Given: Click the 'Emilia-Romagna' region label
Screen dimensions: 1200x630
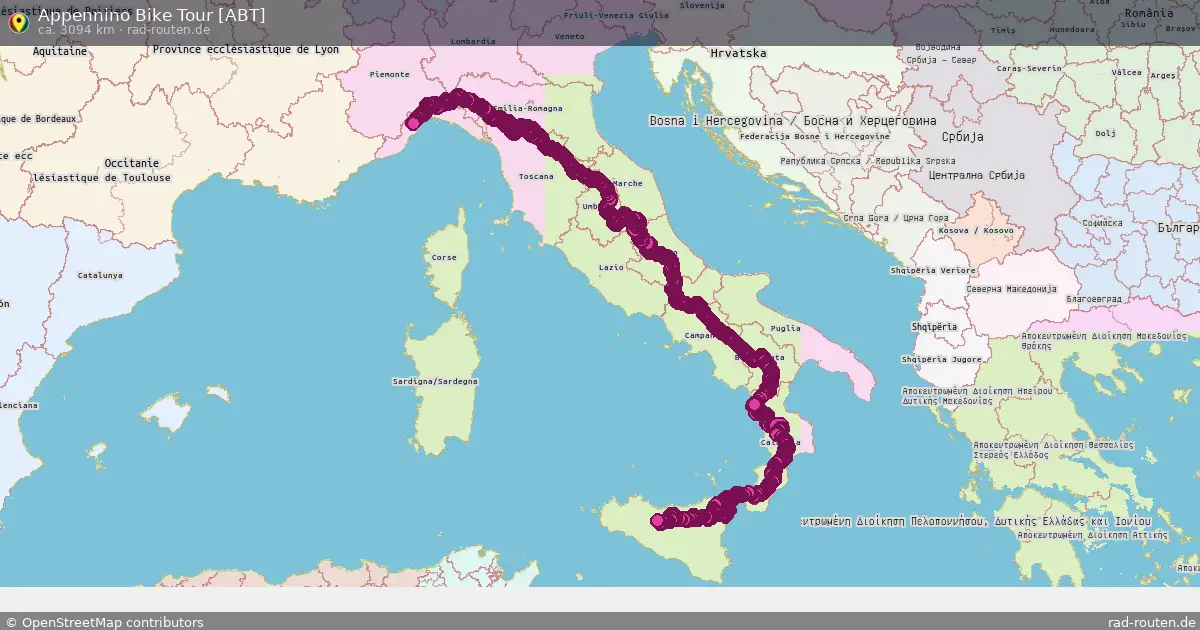Looking at the screenshot, I should [x=526, y=108].
